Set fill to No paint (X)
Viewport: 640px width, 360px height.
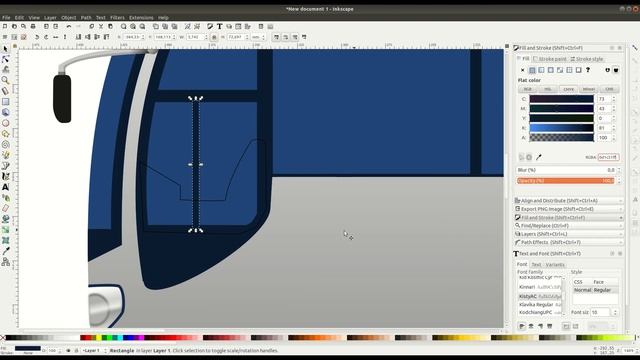tap(523, 70)
